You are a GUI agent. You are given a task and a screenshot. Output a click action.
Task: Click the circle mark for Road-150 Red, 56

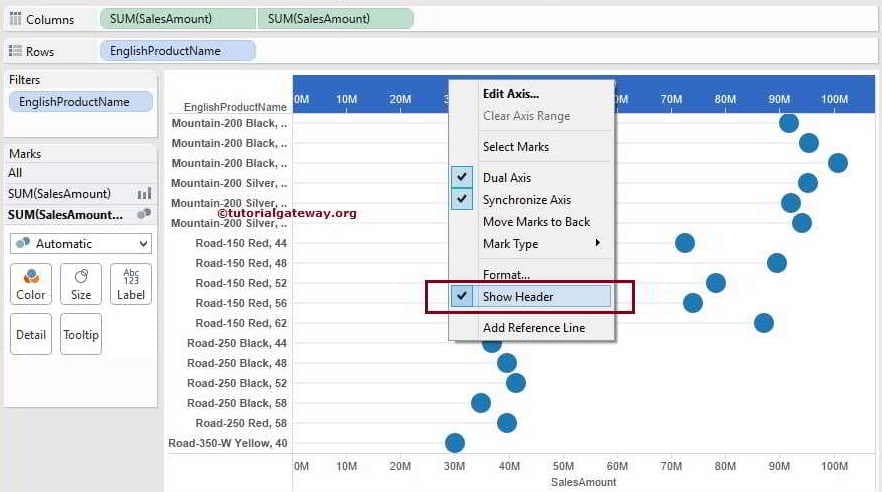[x=693, y=303]
